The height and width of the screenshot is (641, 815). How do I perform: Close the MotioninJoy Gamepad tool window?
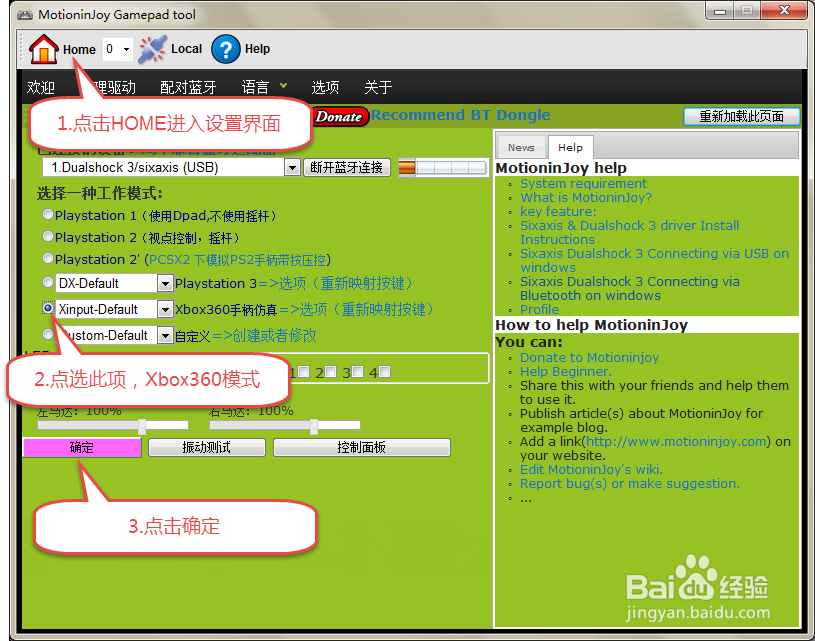pos(784,10)
